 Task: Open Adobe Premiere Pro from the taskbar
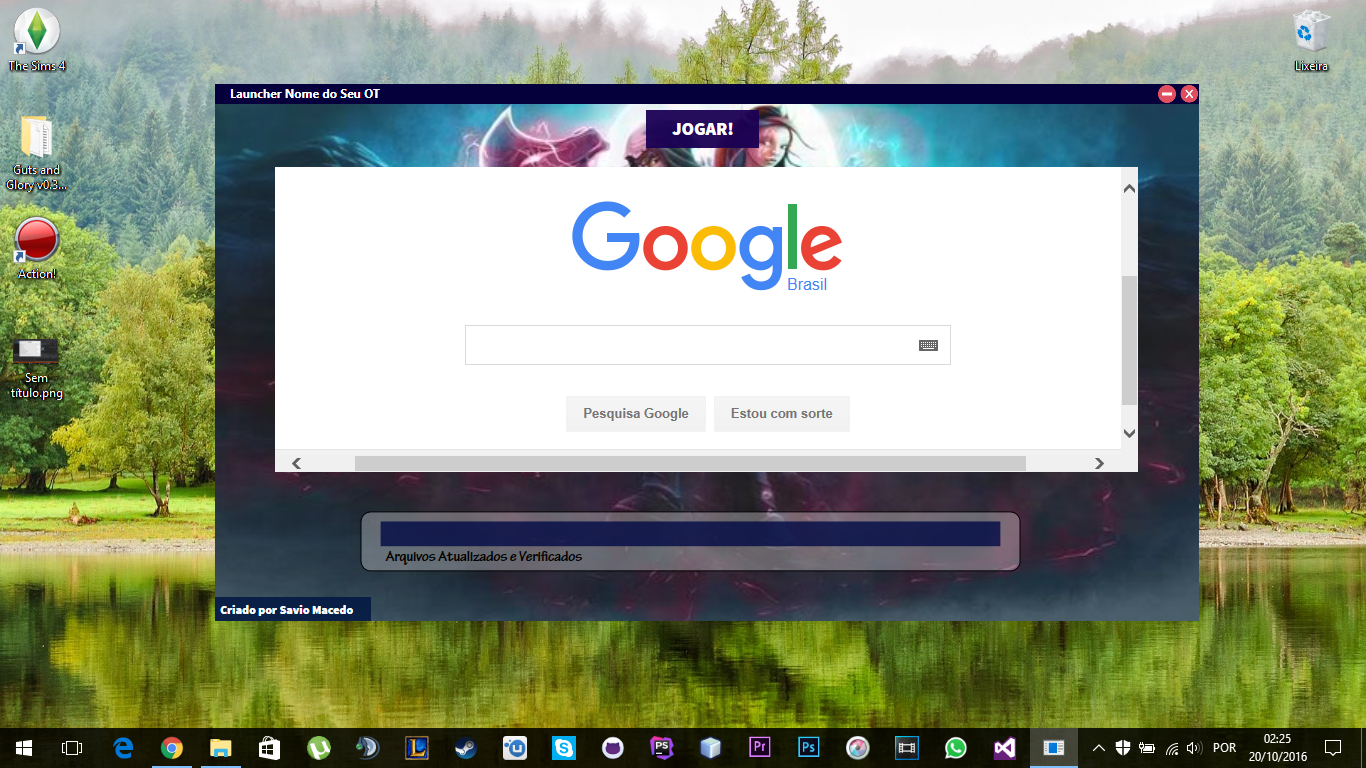tap(760, 747)
